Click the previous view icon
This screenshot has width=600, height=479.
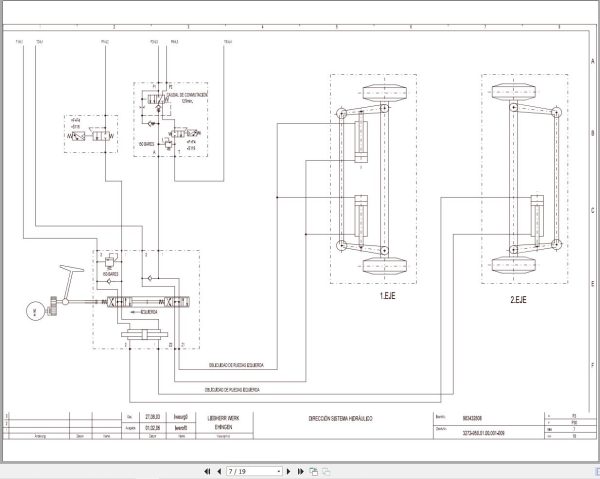314,471
